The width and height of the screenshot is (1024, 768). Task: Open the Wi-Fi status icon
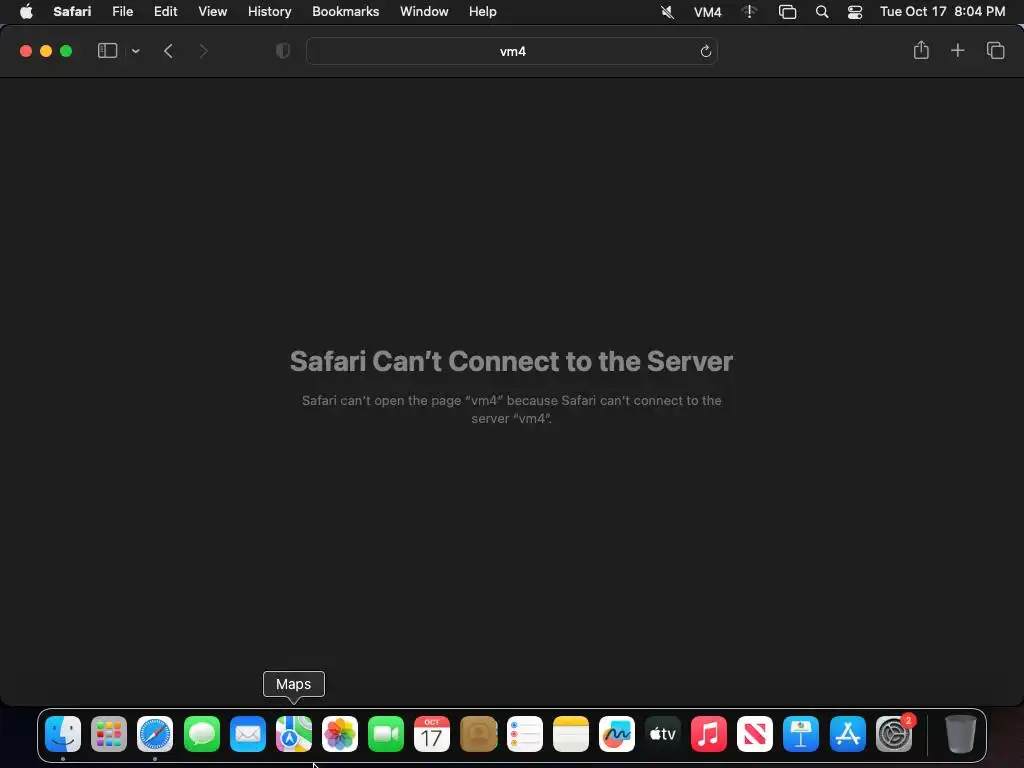point(749,12)
